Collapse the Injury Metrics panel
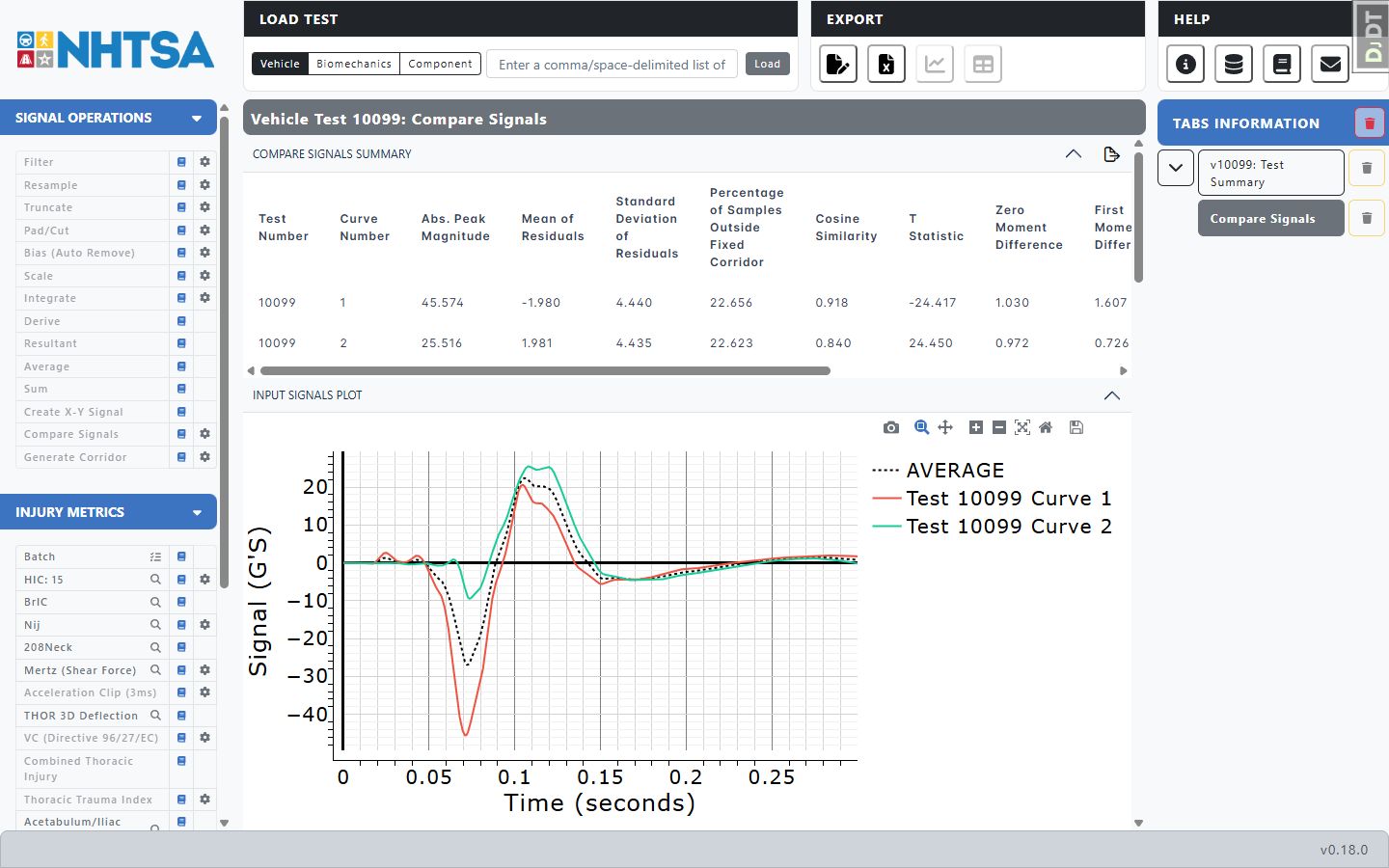 point(197,512)
